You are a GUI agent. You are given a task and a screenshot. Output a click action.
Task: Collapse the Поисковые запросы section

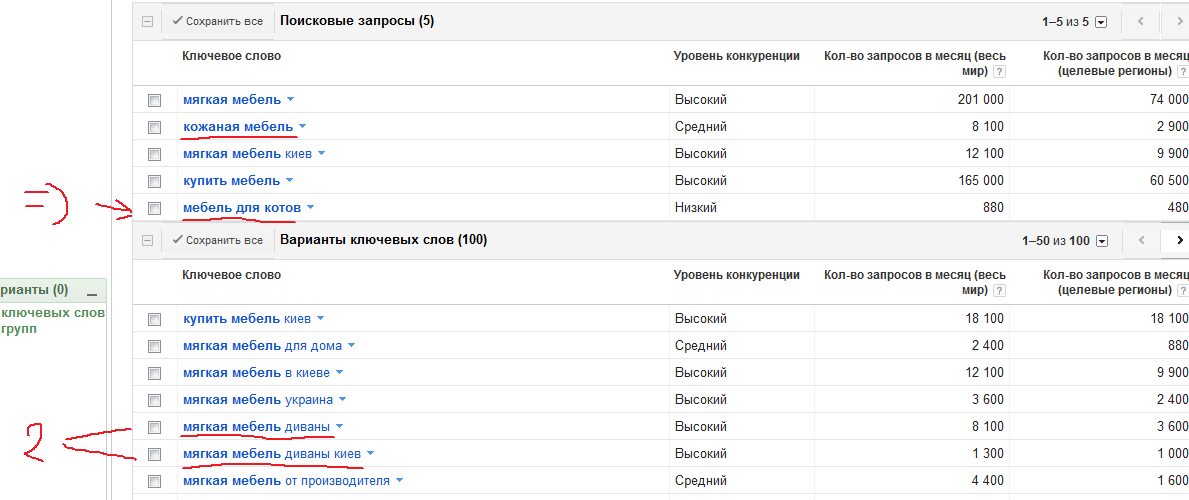[148, 21]
